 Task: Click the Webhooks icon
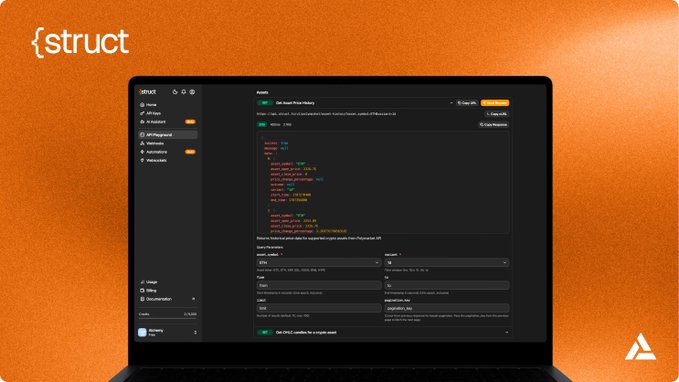coord(142,143)
